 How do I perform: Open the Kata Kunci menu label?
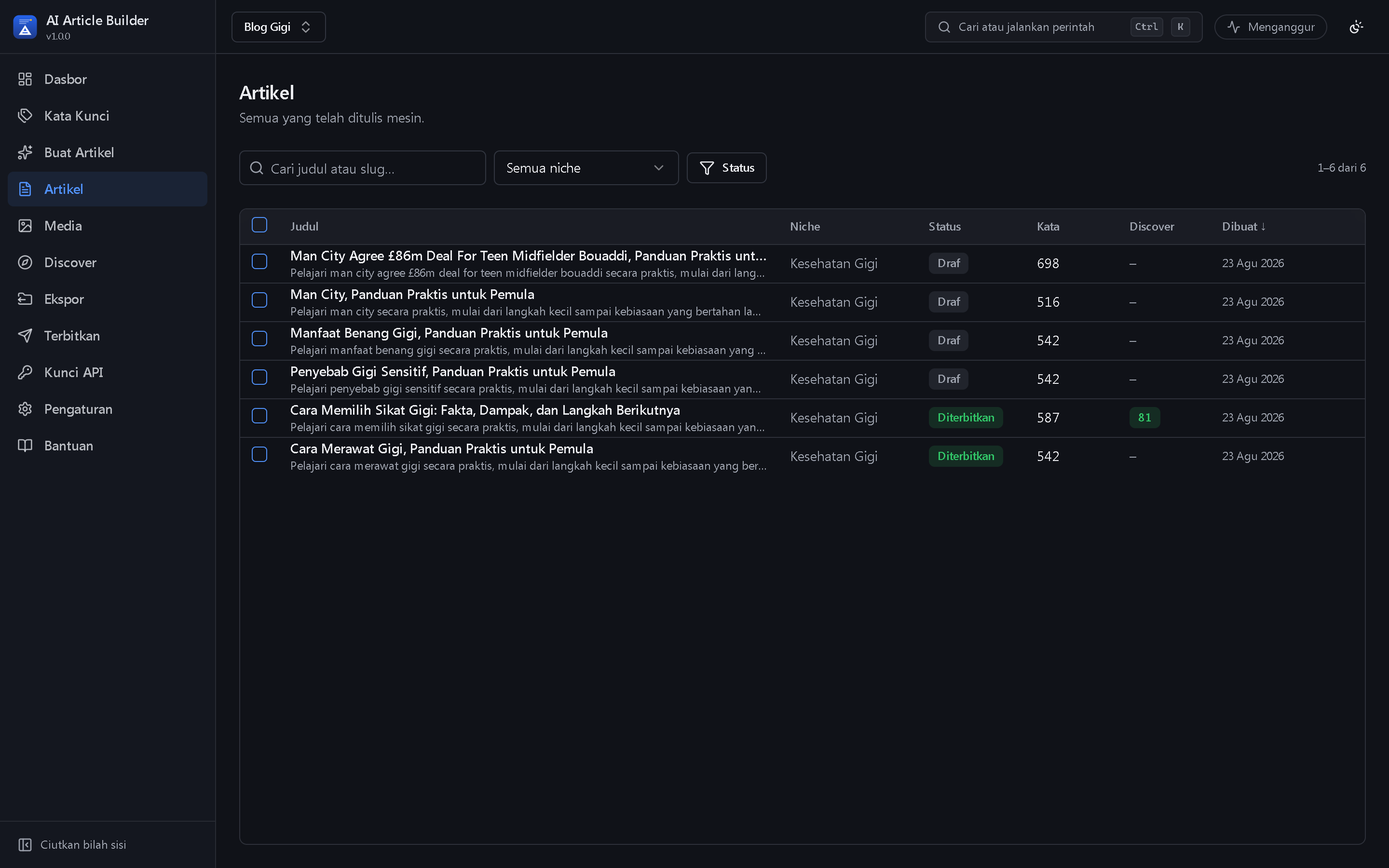[77, 116]
